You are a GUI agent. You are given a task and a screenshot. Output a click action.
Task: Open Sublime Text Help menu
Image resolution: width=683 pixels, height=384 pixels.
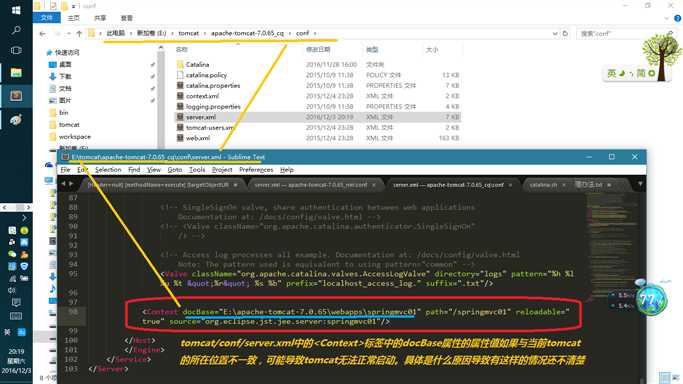[x=287, y=170]
